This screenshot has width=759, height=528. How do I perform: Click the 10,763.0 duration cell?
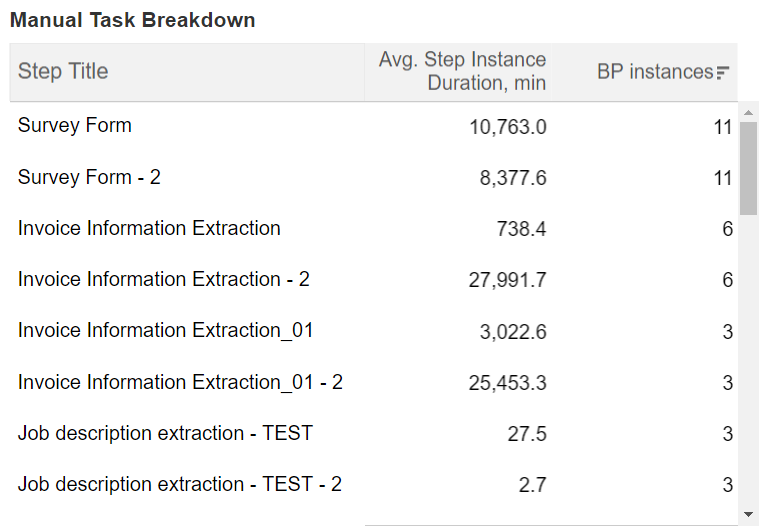pyautogui.click(x=508, y=127)
